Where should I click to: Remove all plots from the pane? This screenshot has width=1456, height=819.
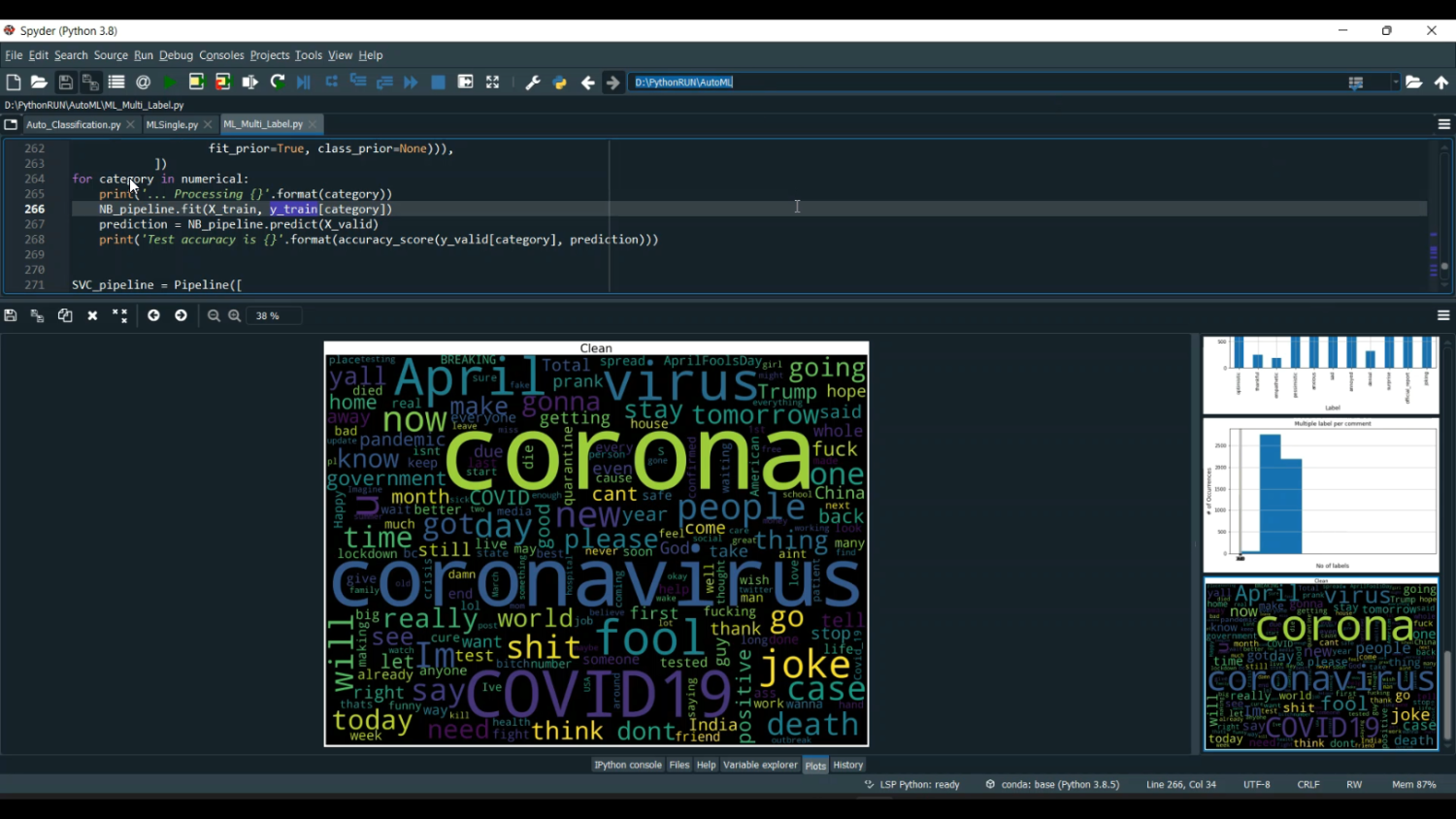tap(119, 315)
